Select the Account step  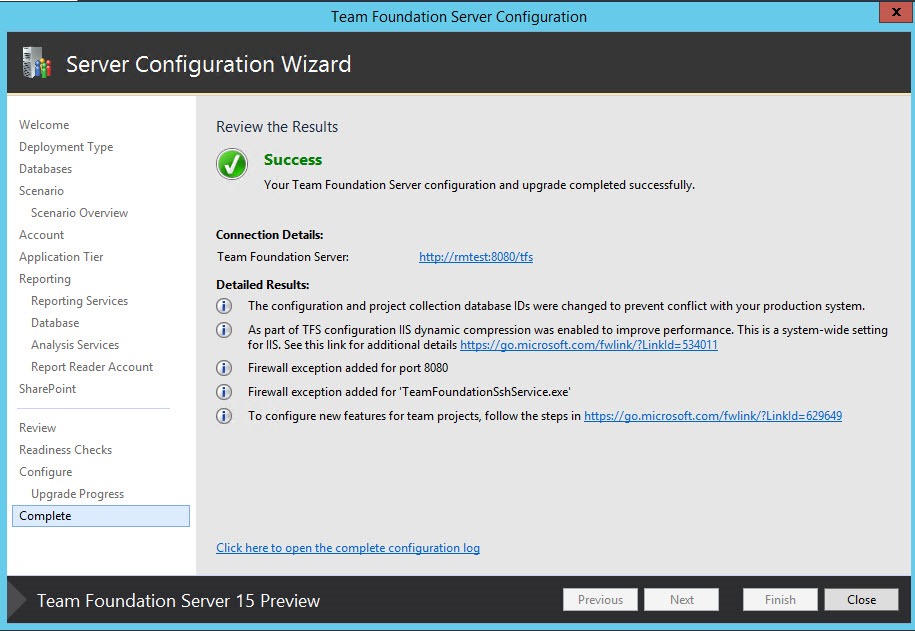point(41,235)
